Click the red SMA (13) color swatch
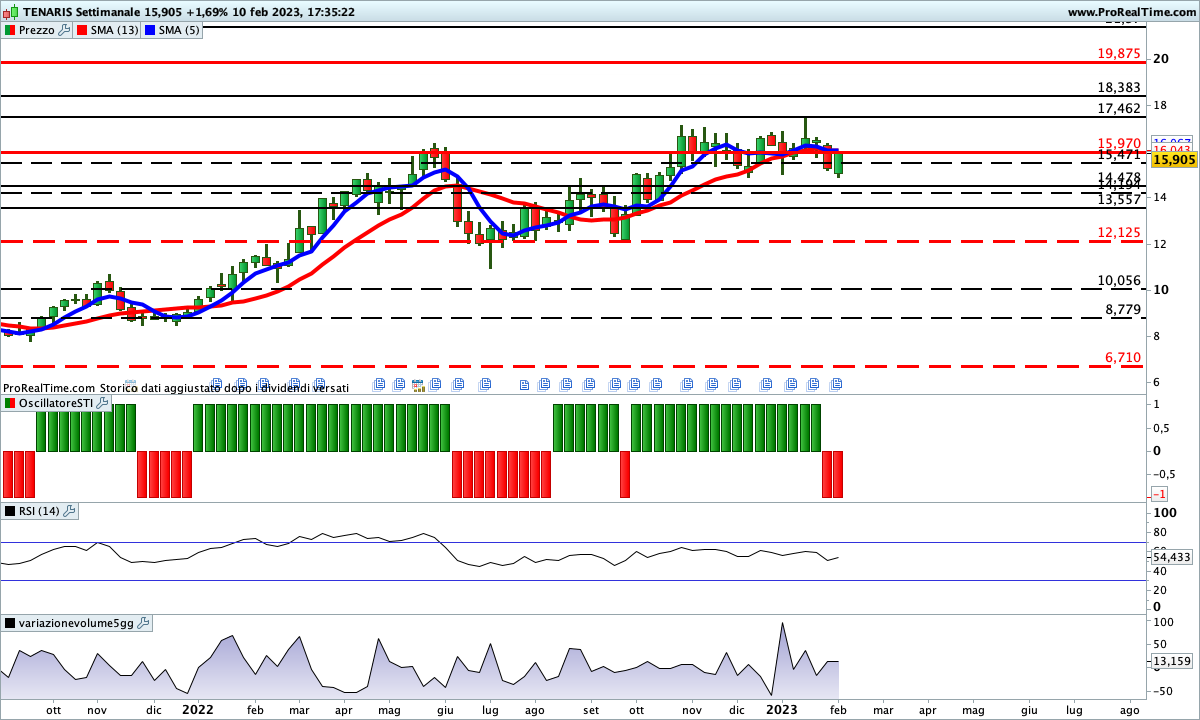Image resolution: width=1200 pixels, height=720 pixels. [x=81, y=30]
